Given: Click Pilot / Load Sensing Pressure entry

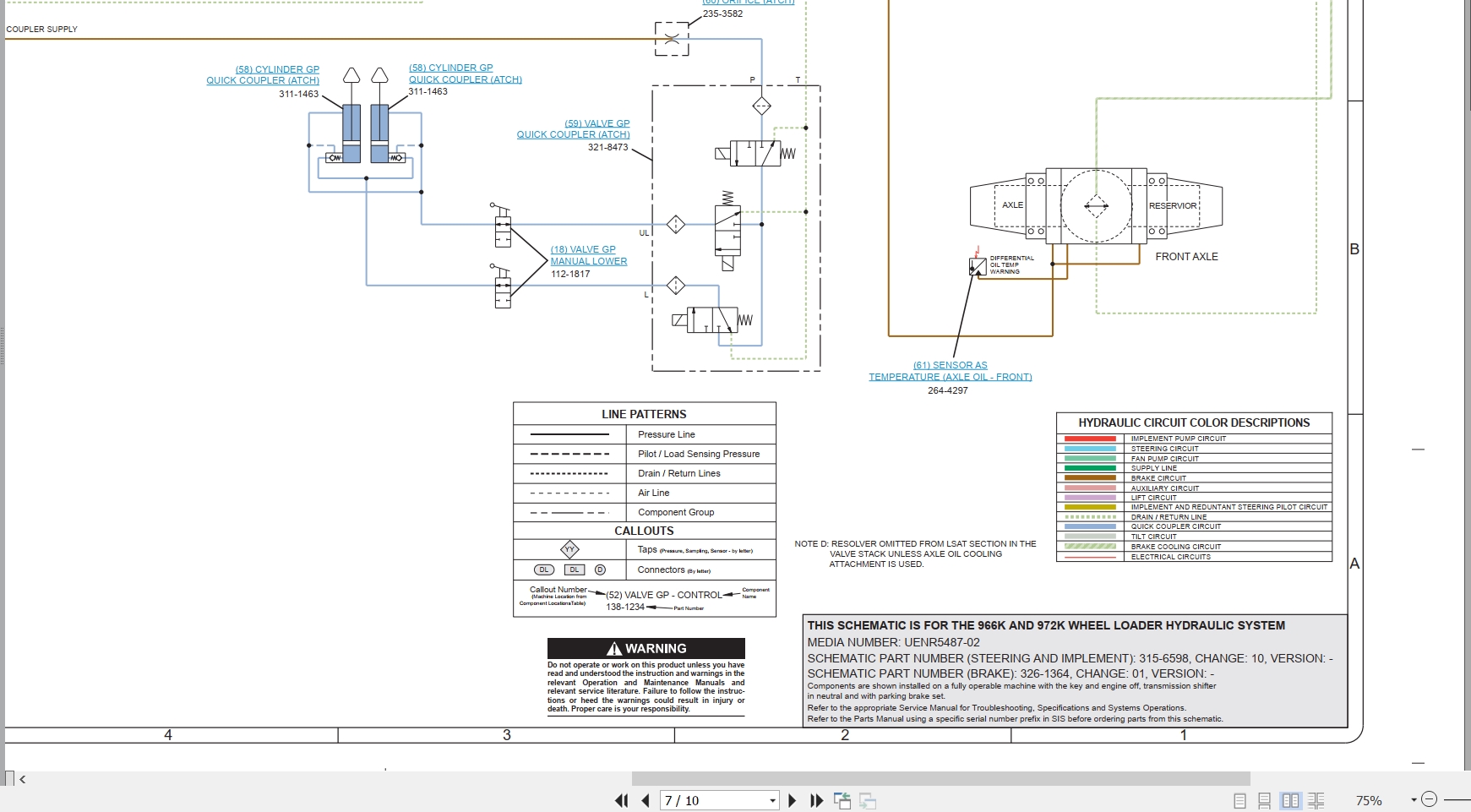Looking at the screenshot, I should (699, 454).
